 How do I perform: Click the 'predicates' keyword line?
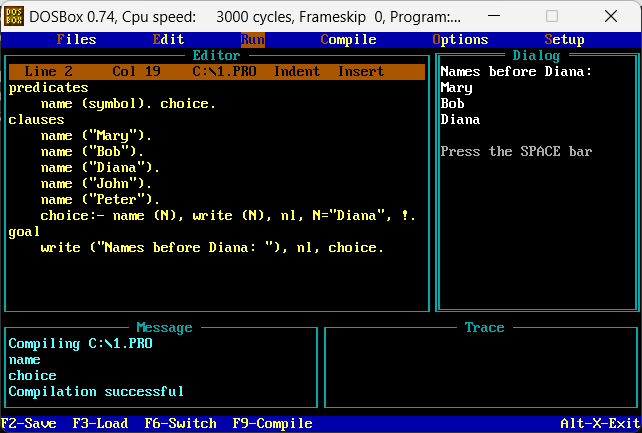[x=48, y=88]
